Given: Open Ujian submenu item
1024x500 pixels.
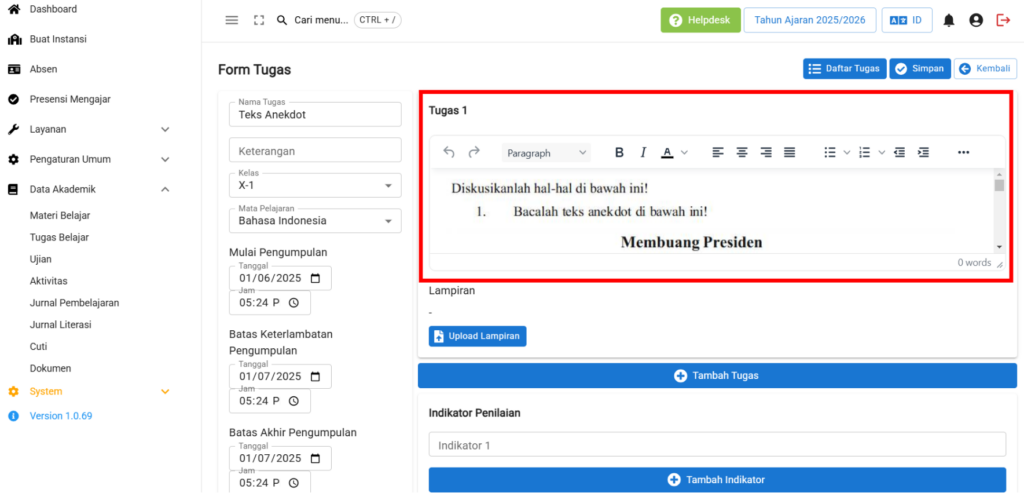Looking at the screenshot, I should 40,259.
